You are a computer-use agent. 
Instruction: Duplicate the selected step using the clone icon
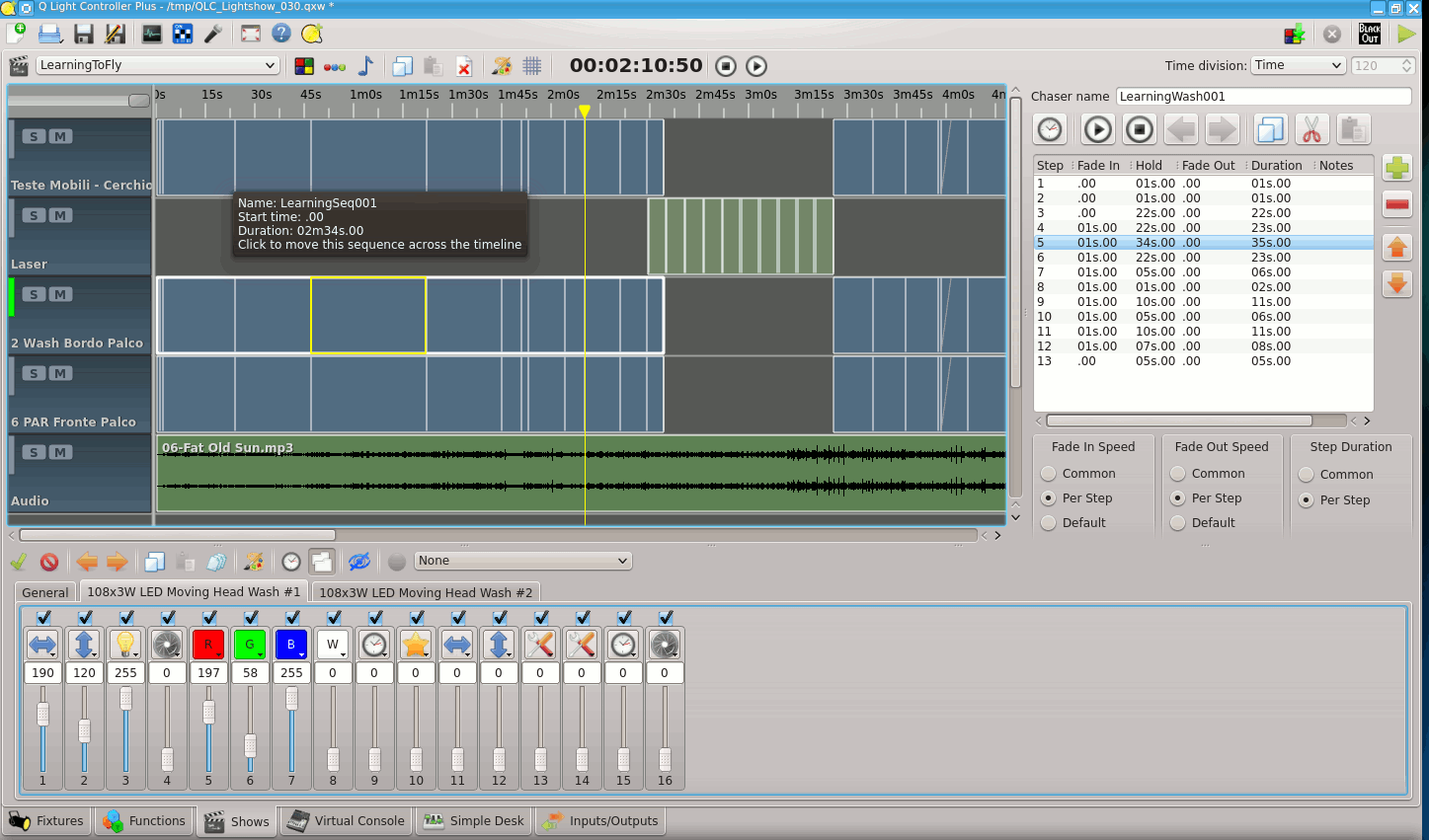(1270, 129)
